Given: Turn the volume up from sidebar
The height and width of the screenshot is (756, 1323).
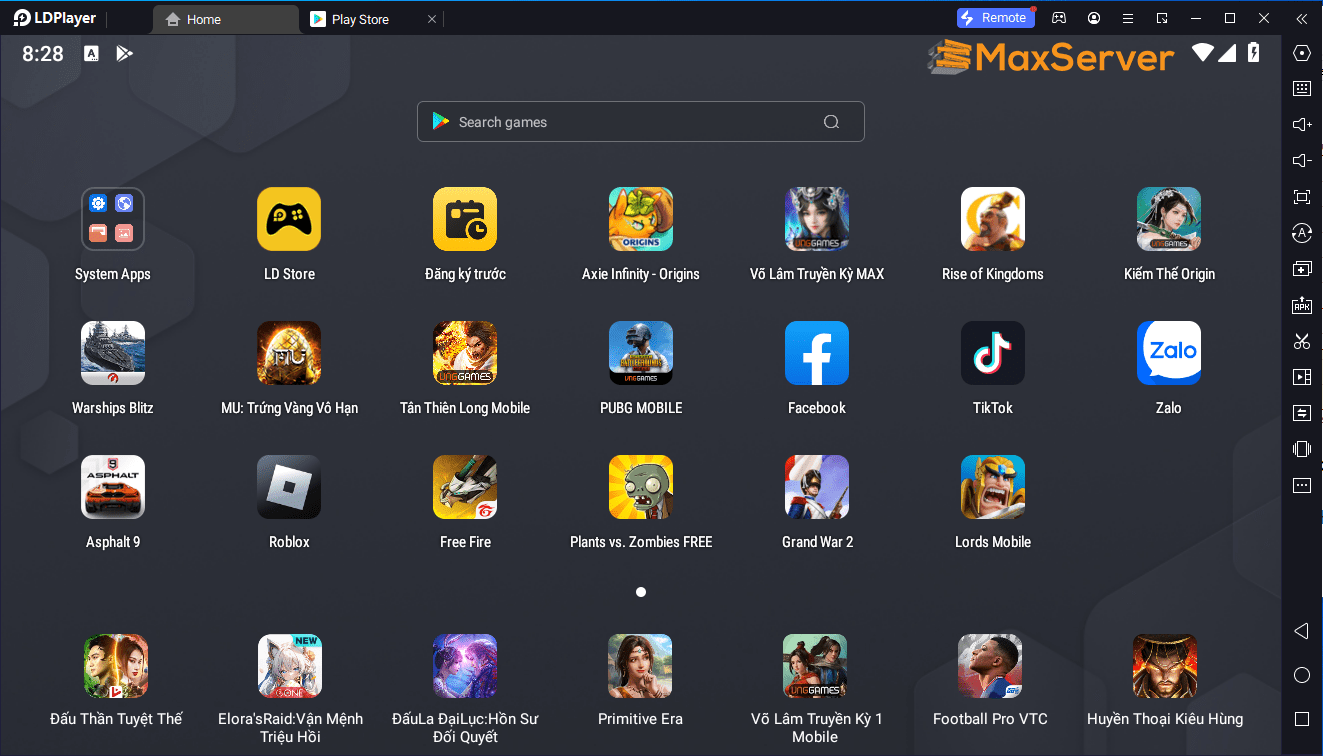Looking at the screenshot, I should coord(1301,124).
